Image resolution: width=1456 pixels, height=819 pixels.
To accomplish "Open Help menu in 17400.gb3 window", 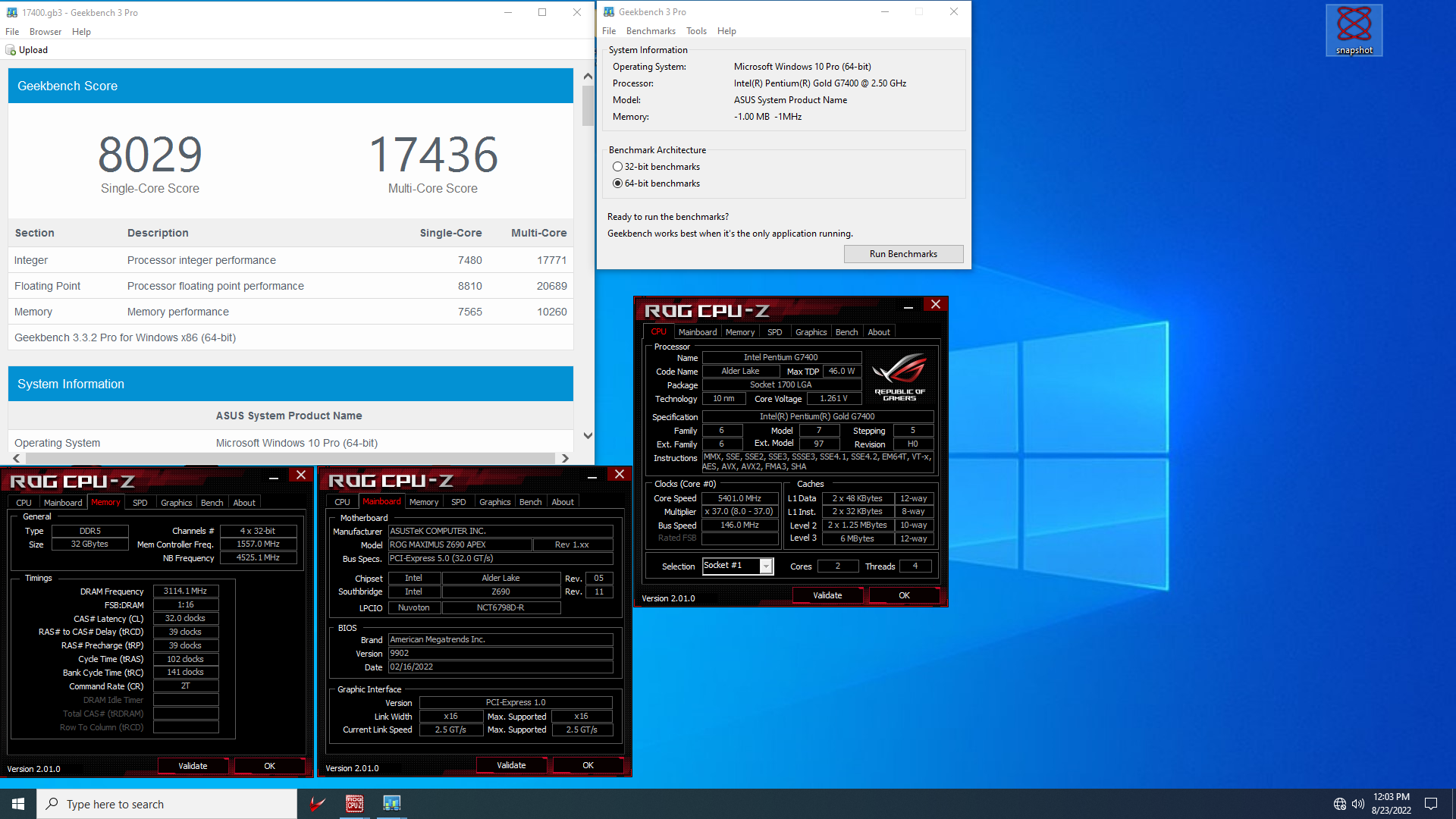I will pyautogui.click(x=81, y=32).
